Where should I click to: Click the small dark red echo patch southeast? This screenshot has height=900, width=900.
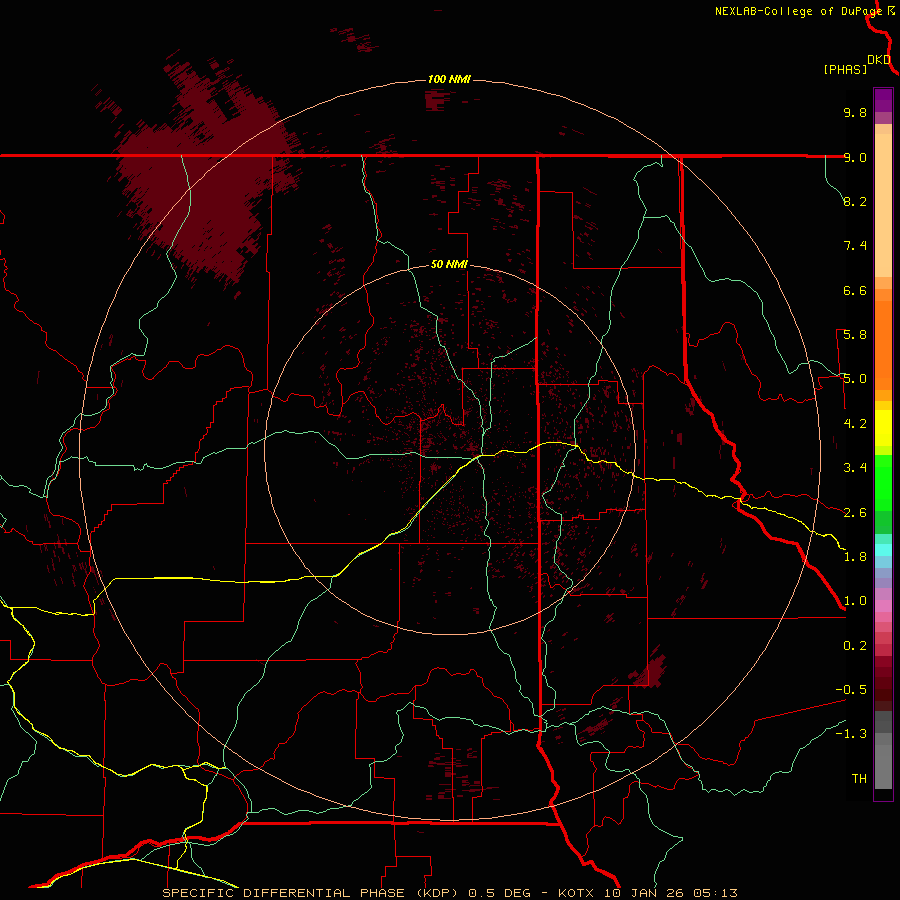coord(652,672)
